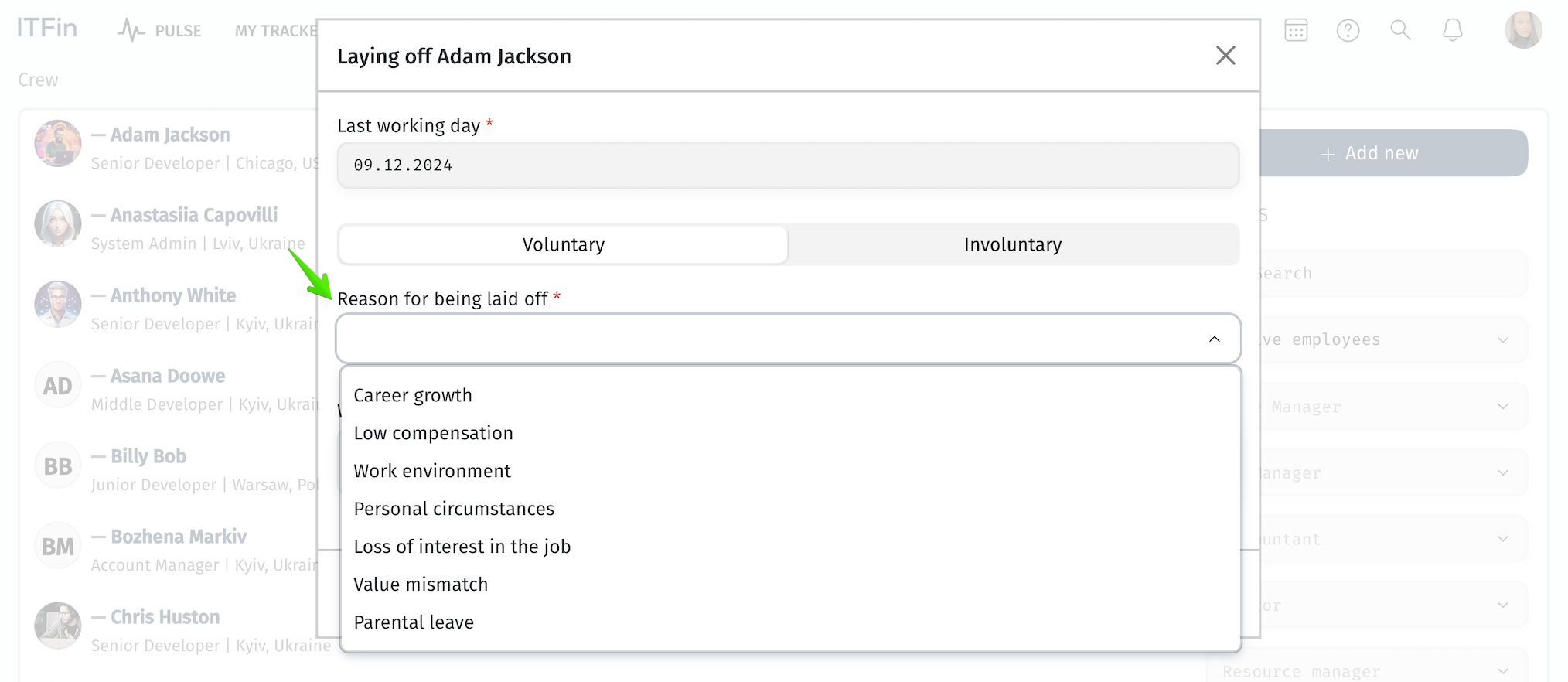This screenshot has height=682, width=1568.
Task: Click the ITFin logo
Action: (x=47, y=29)
